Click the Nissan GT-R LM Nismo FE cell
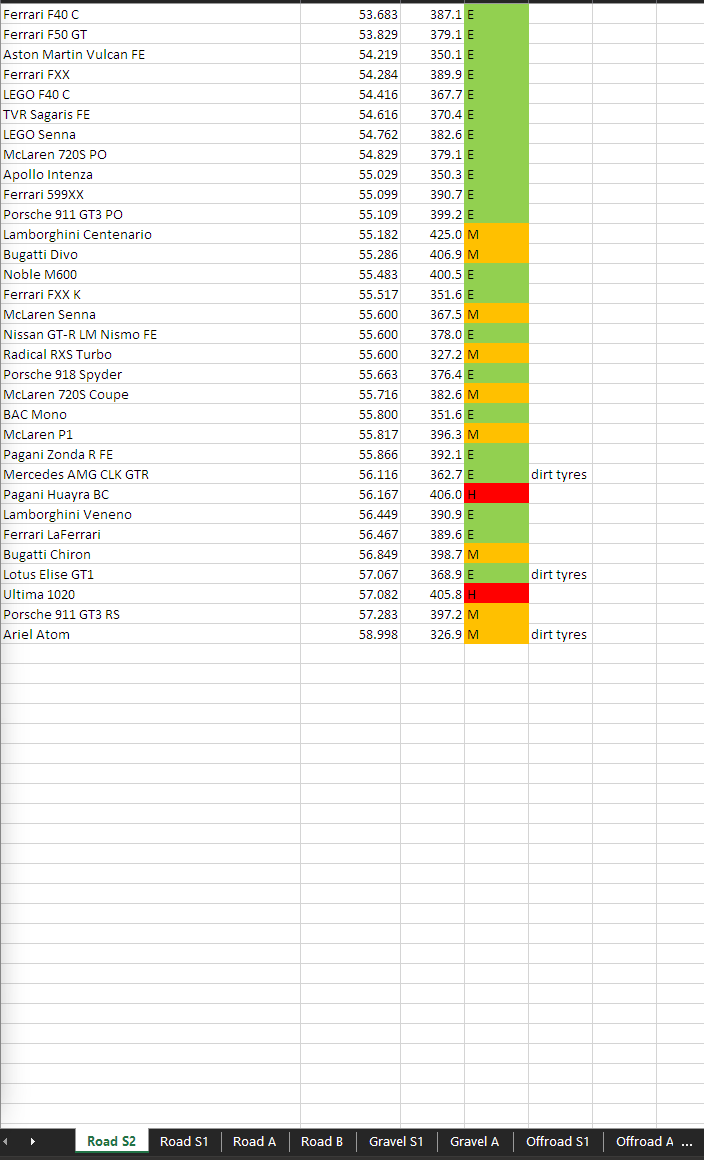 [151, 334]
